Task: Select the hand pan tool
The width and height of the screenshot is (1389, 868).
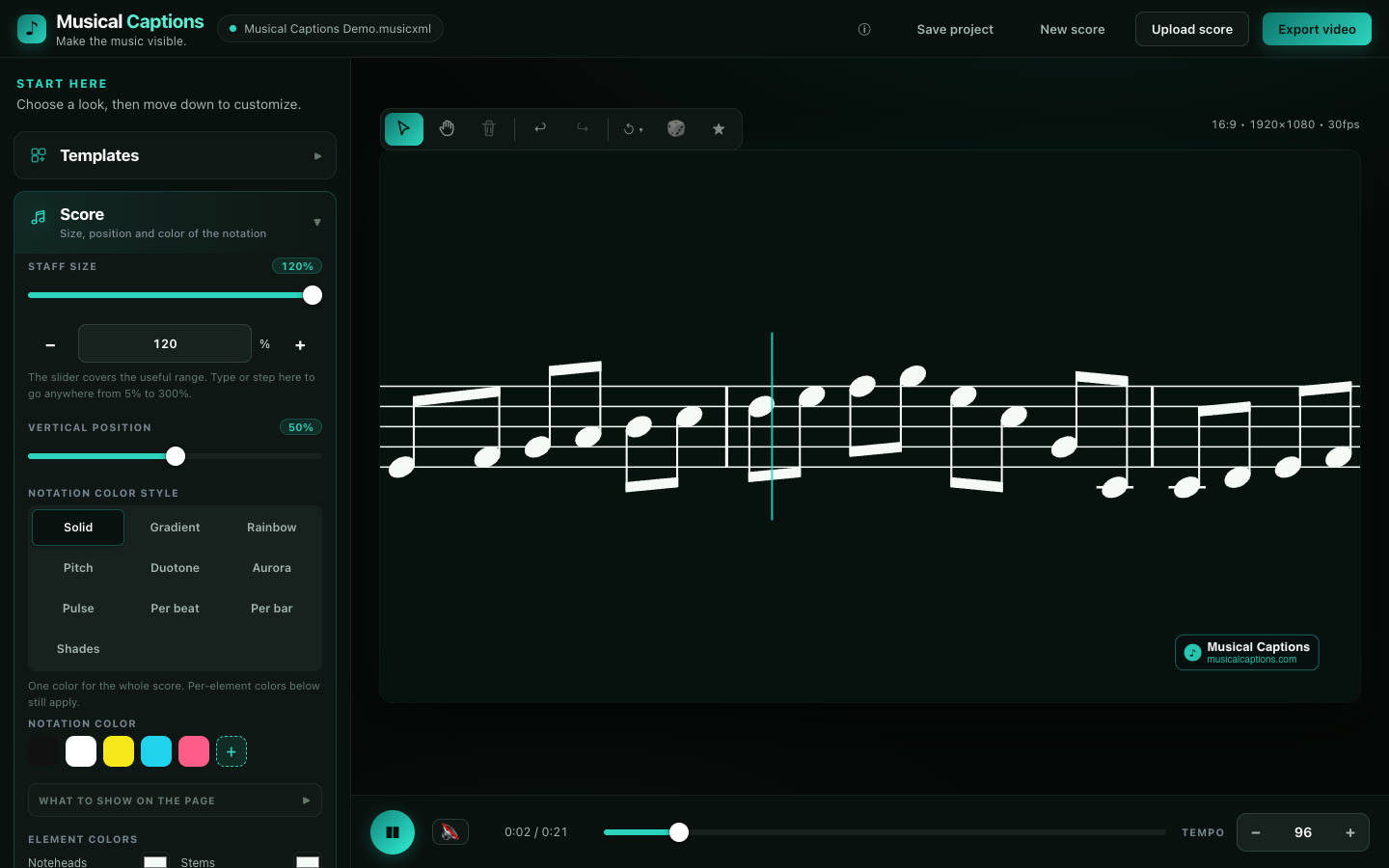Action: click(x=447, y=128)
